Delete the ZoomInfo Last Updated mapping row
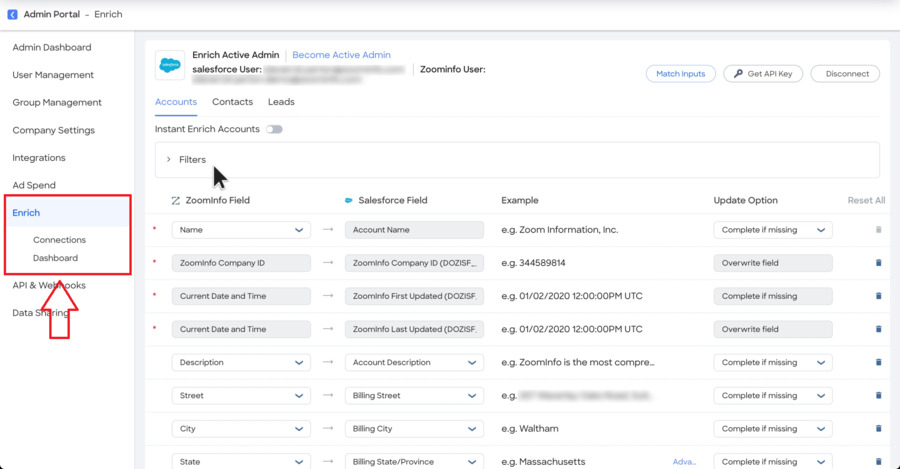900x469 pixels. [x=878, y=330]
